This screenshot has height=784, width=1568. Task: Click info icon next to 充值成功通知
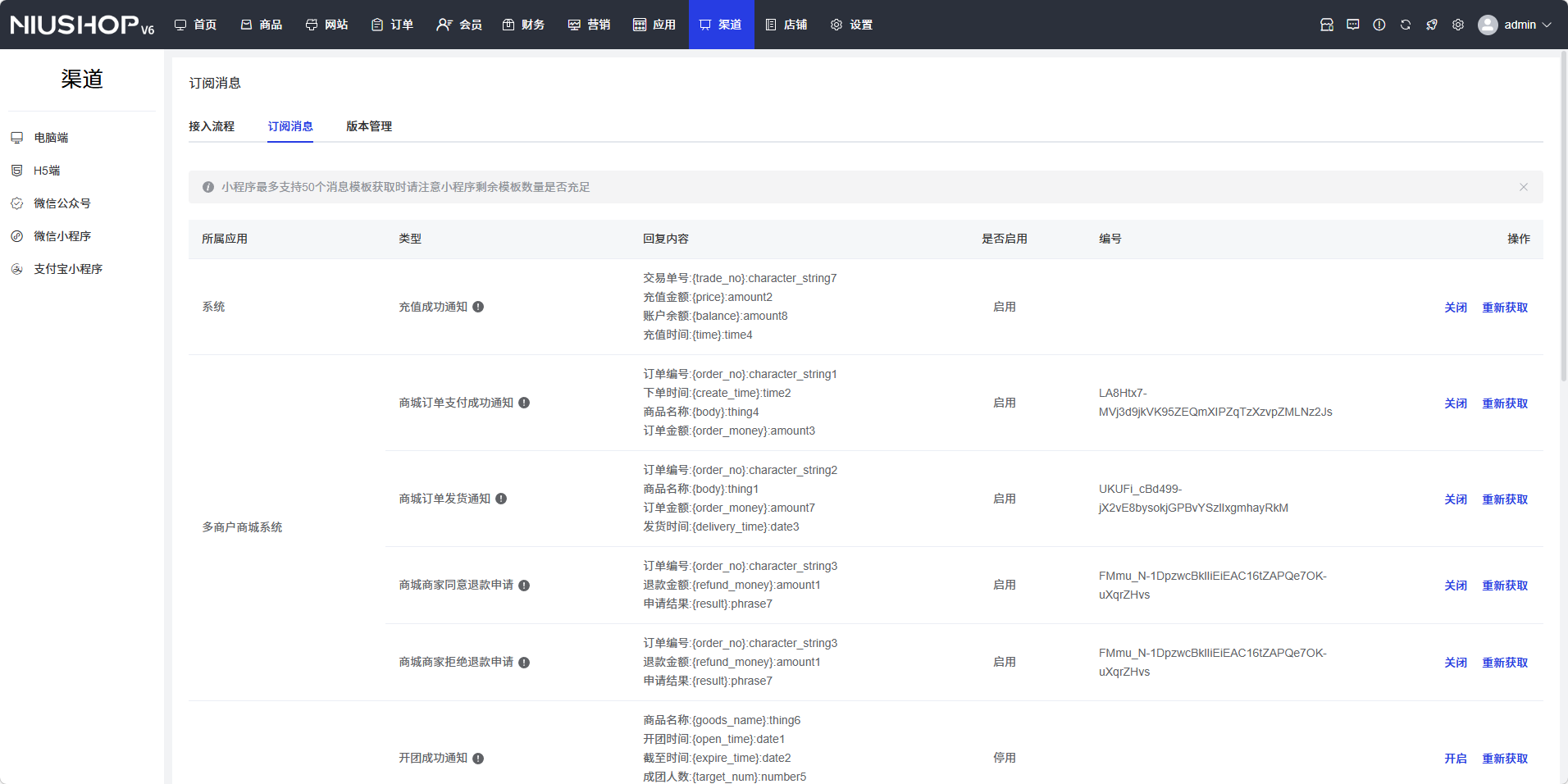(x=478, y=307)
